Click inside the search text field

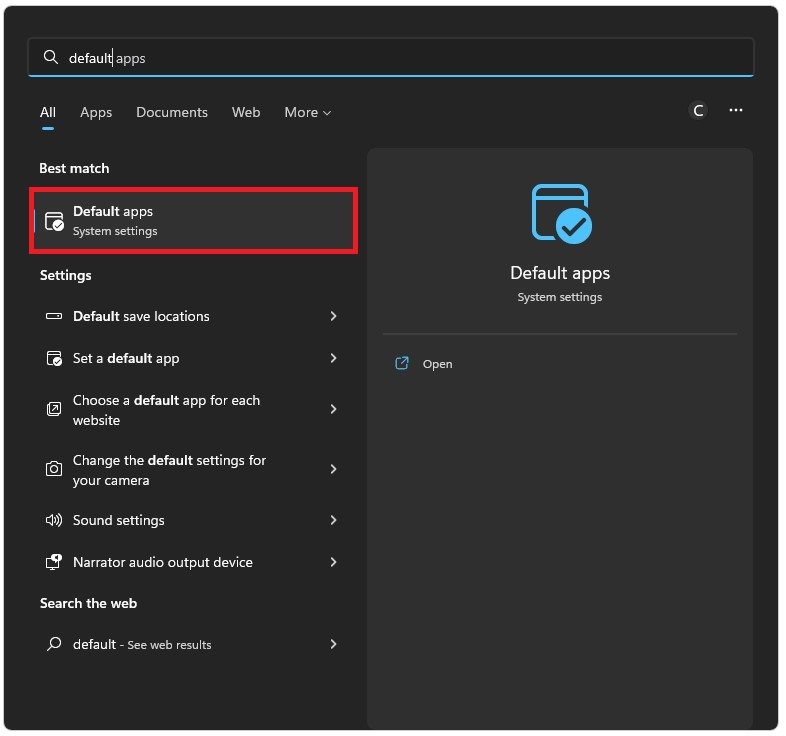coord(400,58)
